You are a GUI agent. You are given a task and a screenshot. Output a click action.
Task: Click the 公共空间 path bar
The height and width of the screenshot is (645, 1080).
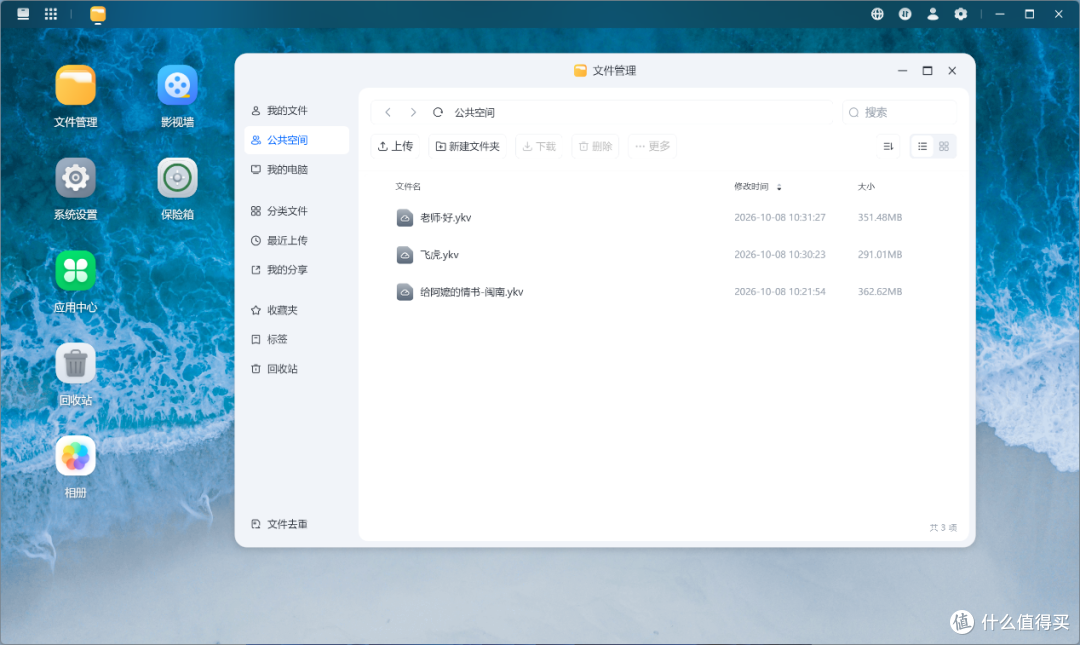pos(602,112)
